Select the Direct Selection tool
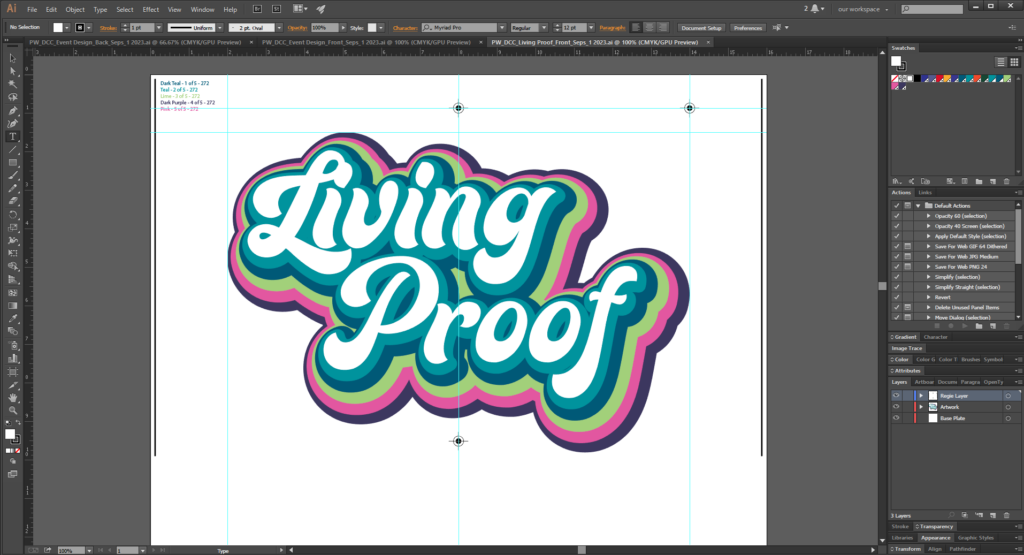Image resolution: width=1024 pixels, height=555 pixels. pos(12,71)
